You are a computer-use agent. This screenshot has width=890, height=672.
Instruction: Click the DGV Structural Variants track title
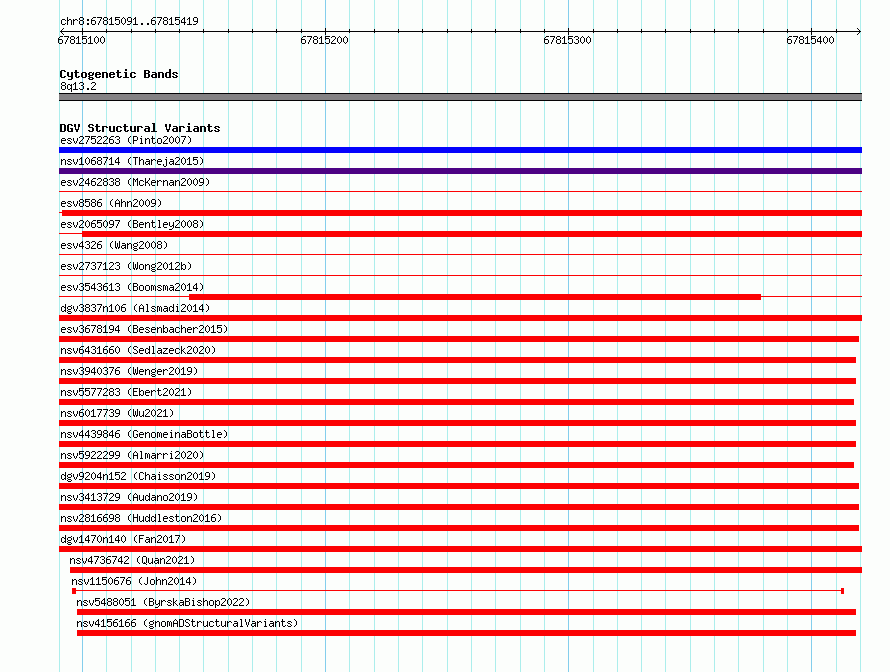pyautogui.click(x=140, y=128)
